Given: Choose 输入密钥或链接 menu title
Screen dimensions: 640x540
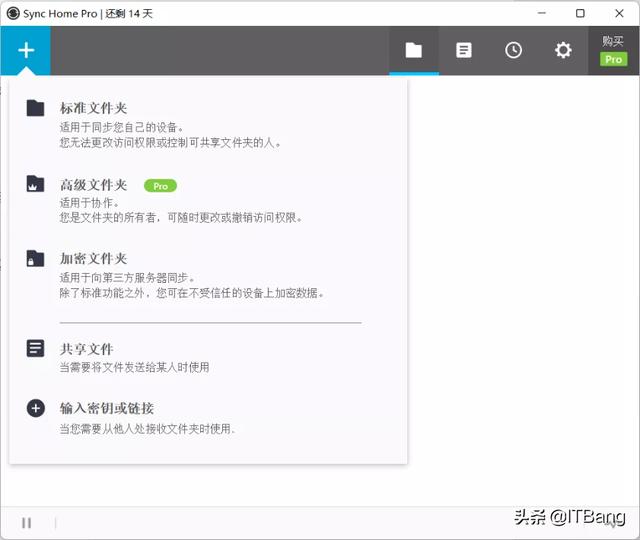Looking at the screenshot, I should [107, 408].
